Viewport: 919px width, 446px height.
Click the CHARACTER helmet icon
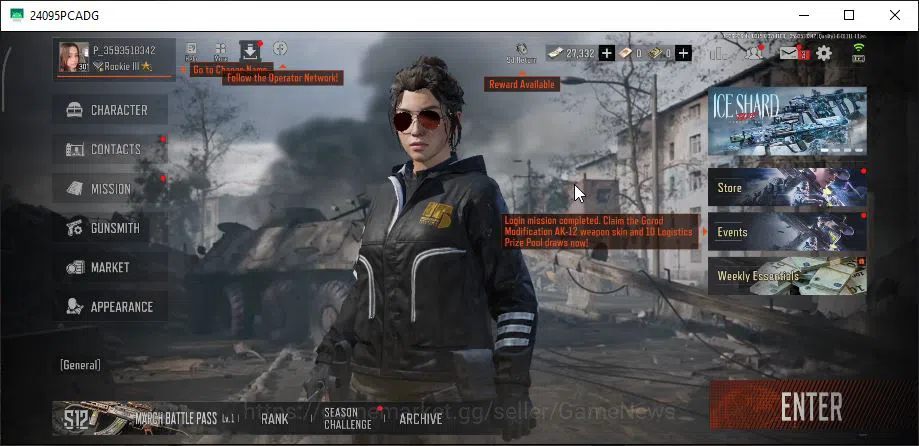coord(74,110)
